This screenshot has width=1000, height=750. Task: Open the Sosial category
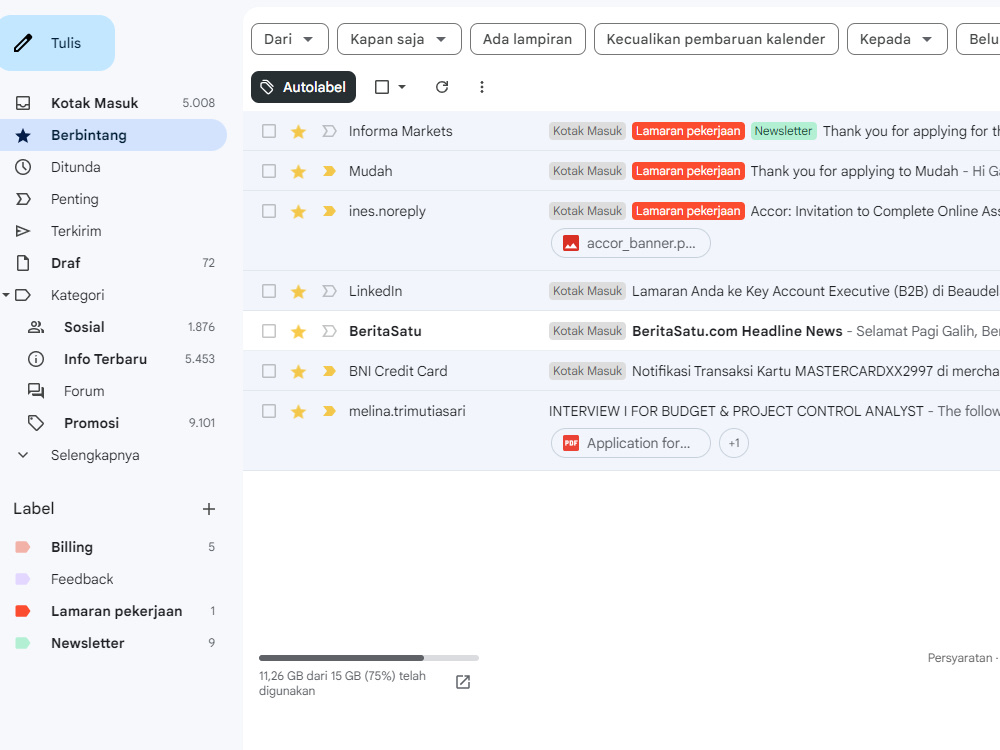(114, 327)
